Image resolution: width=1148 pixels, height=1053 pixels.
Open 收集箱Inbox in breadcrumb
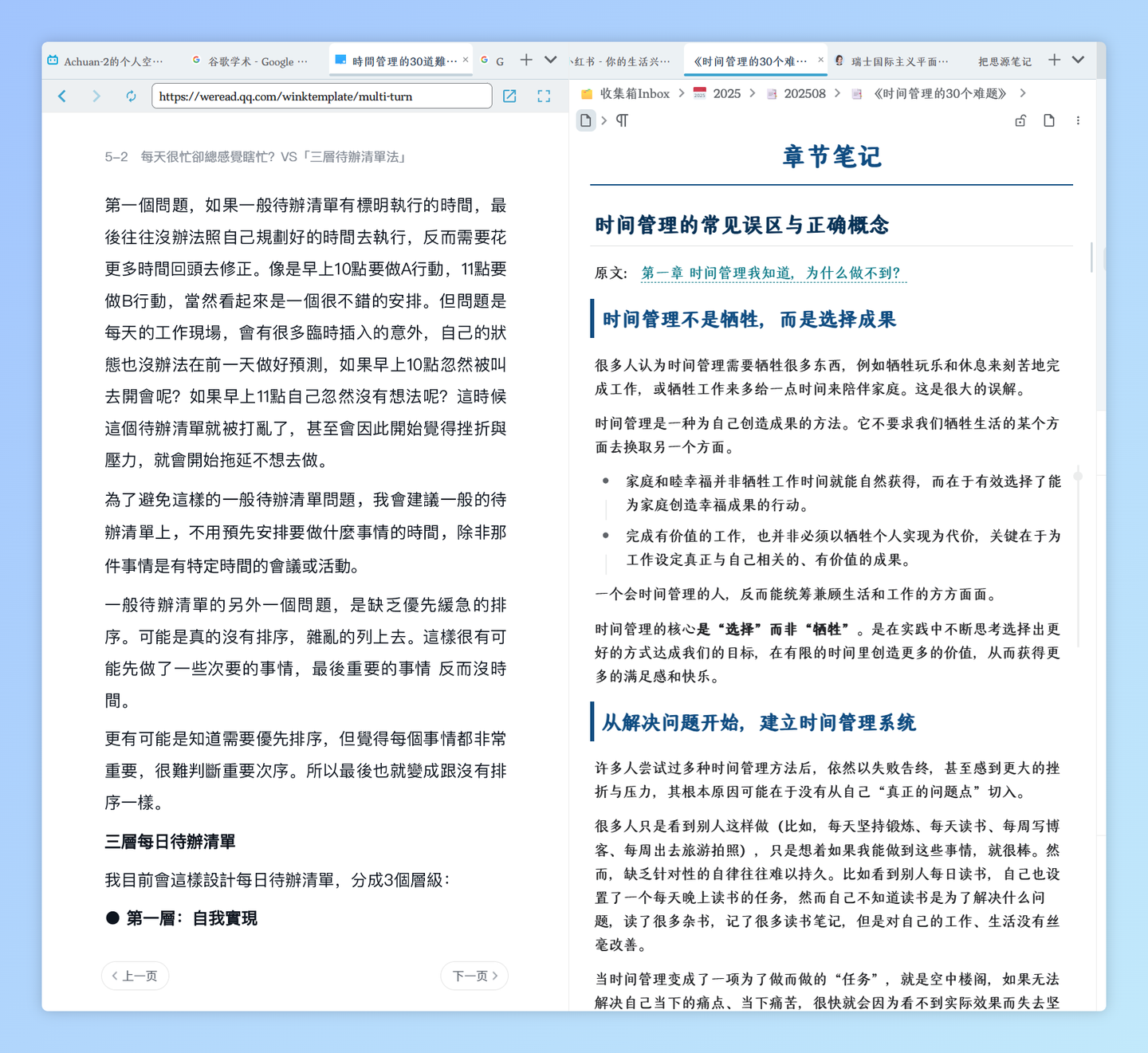(635, 94)
